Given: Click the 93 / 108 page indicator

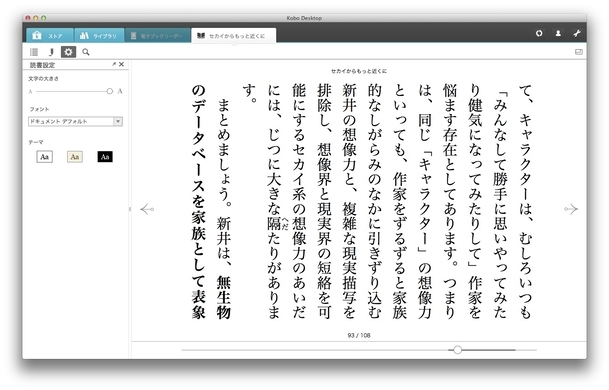Looking at the screenshot, I should 359,335.
